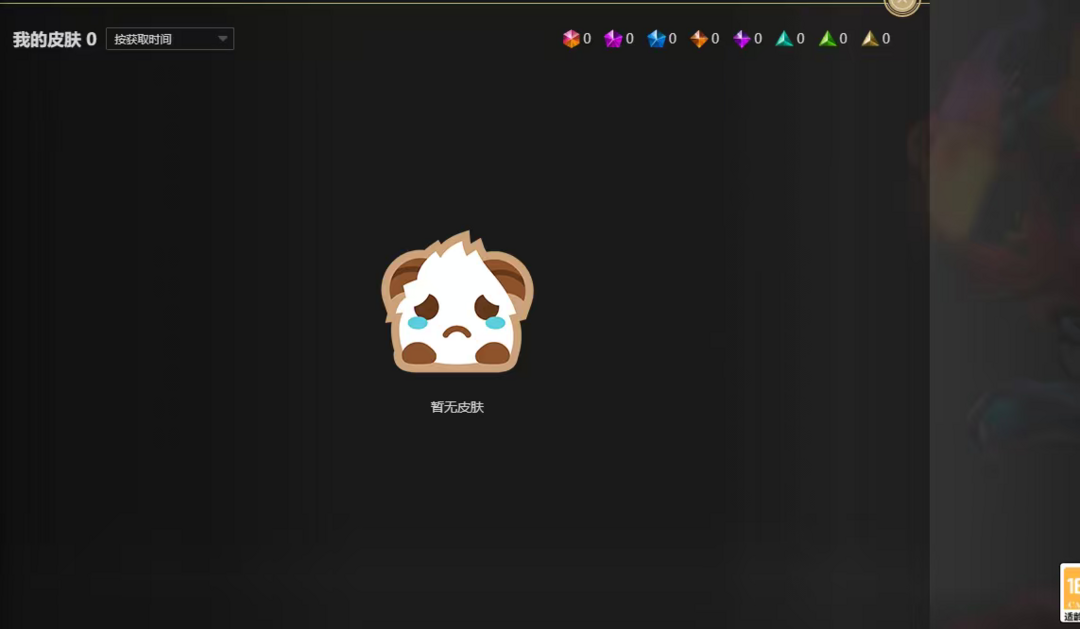Click the green triangle gem counter icon
Image resolution: width=1080 pixels, height=629 pixels.
pyautogui.click(x=827, y=39)
